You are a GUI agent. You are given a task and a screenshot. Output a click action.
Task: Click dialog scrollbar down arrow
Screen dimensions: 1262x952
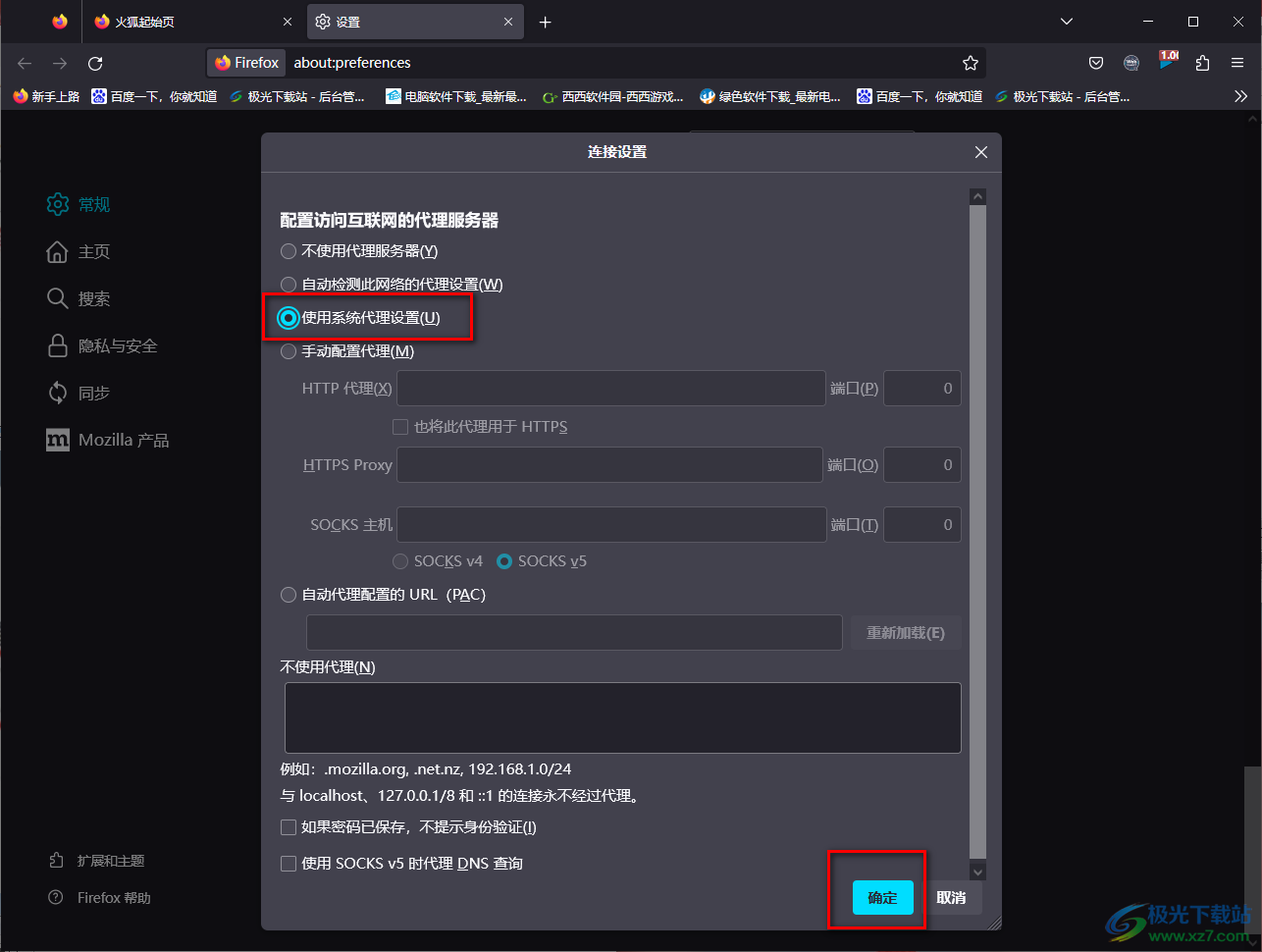[x=977, y=871]
